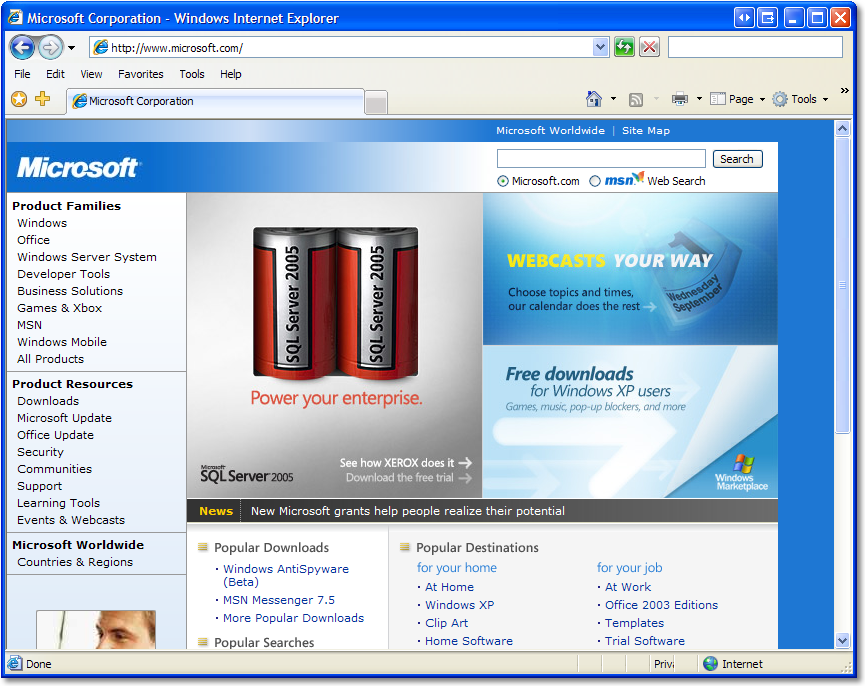This screenshot has height=686, width=865.
Task: Open a new blank tab
Action: coord(376,103)
